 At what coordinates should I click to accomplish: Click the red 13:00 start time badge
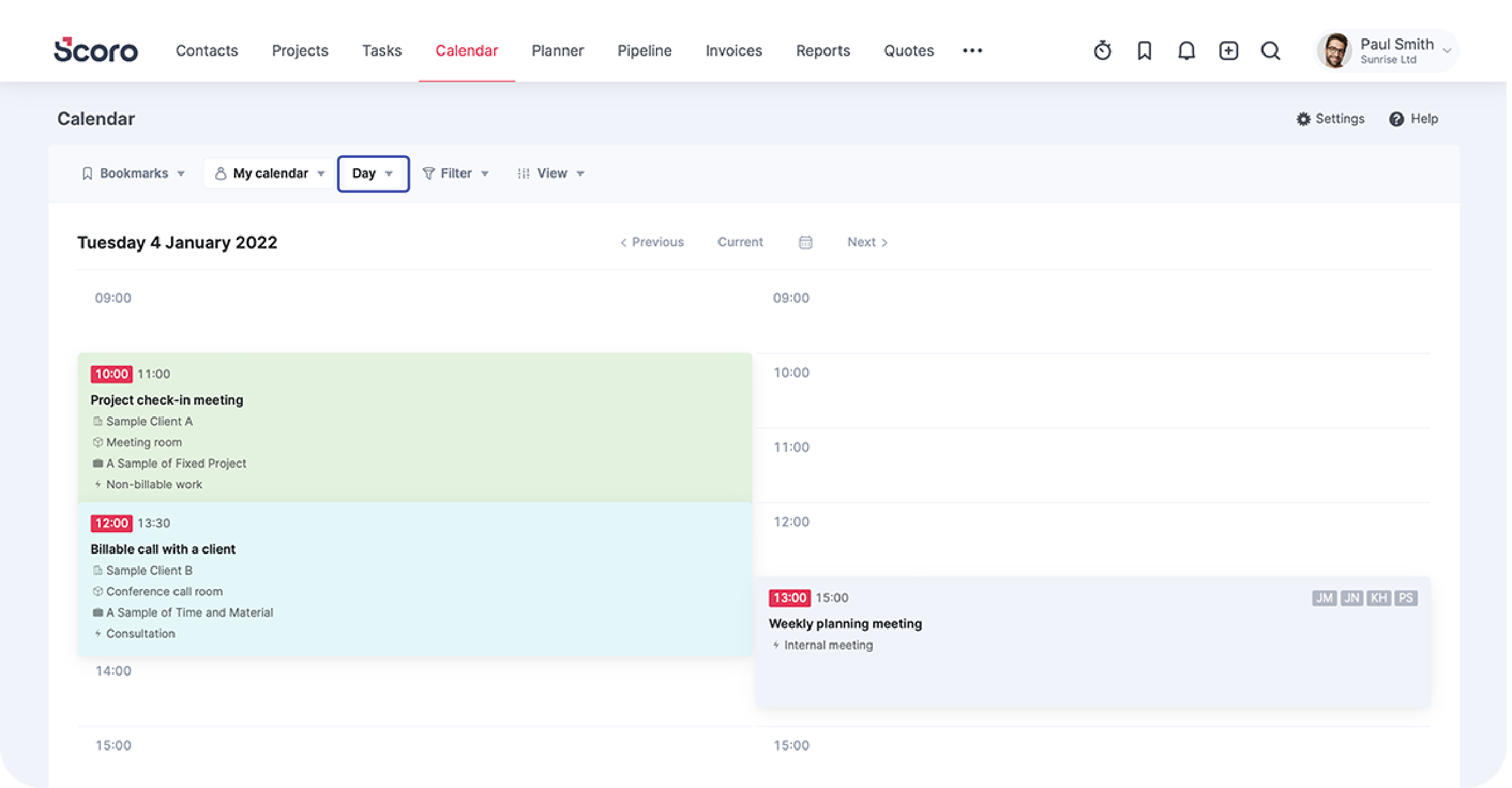point(790,598)
